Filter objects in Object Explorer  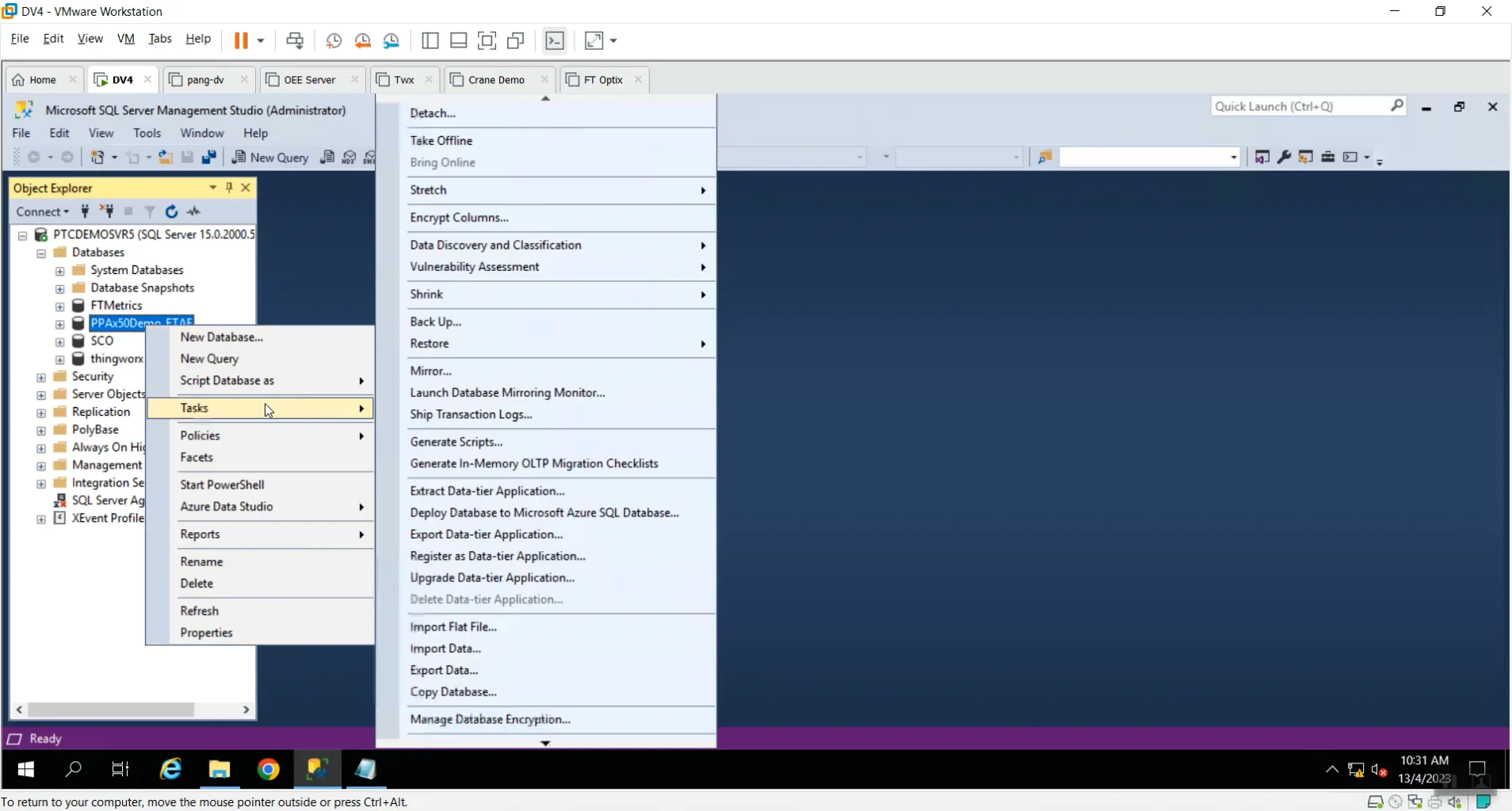click(151, 211)
